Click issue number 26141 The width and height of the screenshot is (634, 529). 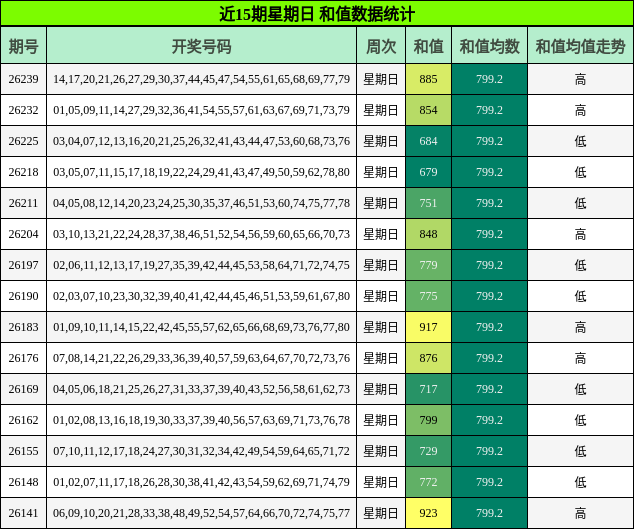point(23,513)
